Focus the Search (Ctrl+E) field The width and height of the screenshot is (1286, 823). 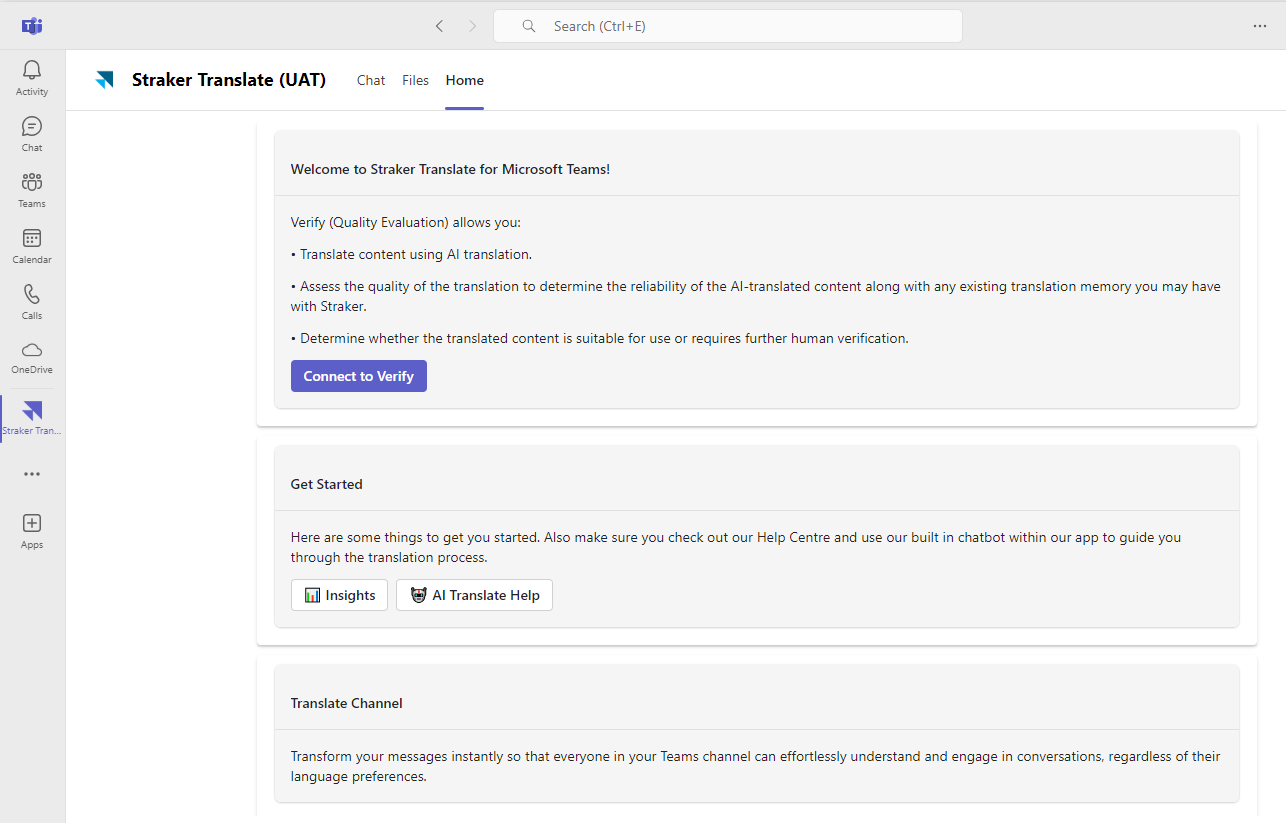pyautogui.click(x=728, y=26)
